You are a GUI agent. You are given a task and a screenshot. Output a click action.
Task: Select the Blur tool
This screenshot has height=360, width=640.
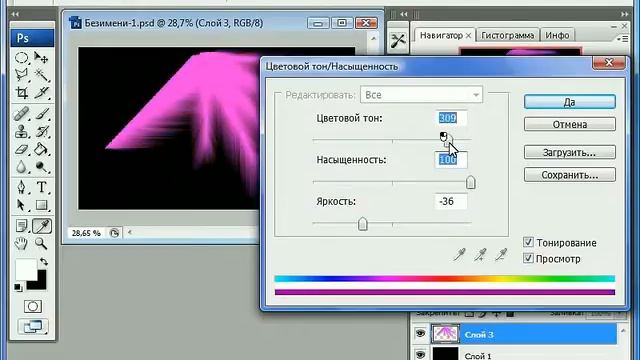click(x=22, y=167)
